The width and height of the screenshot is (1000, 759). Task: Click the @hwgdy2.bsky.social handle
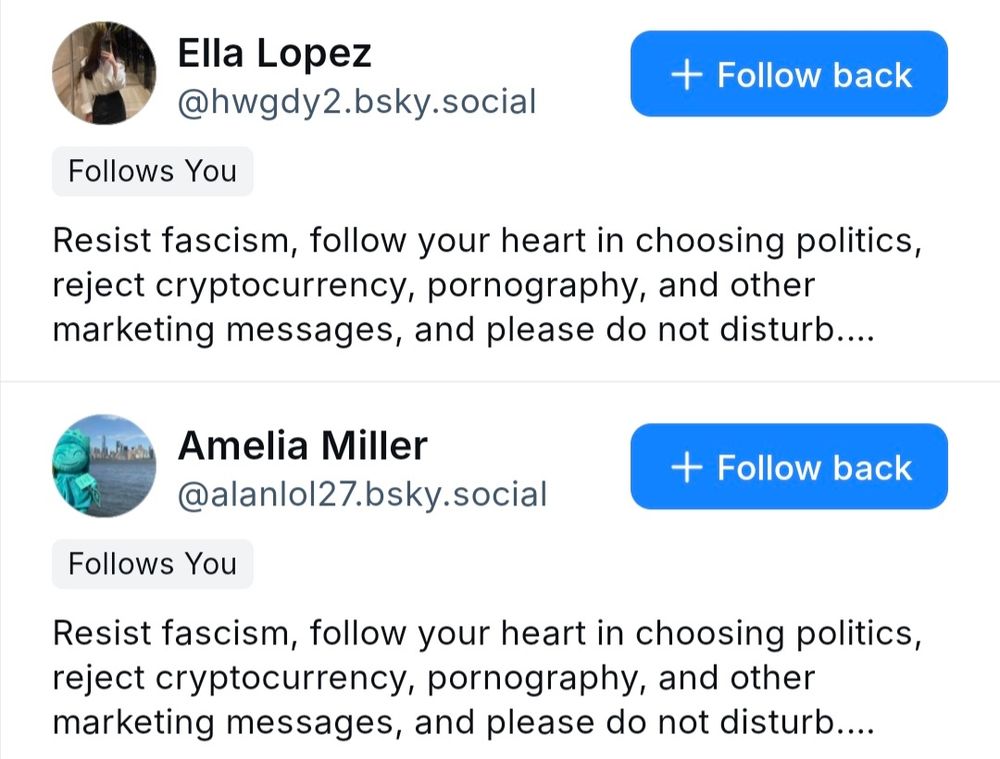tap(356, 102)
